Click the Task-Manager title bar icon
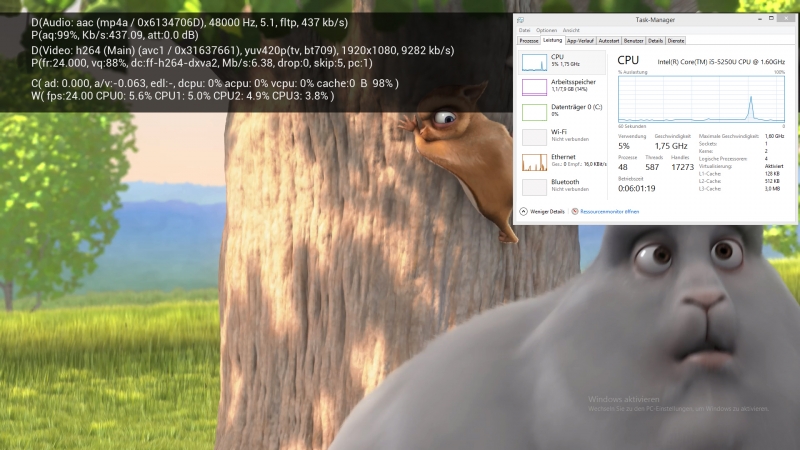The width and height of the screenshot is (800, 450). [520, 20]
